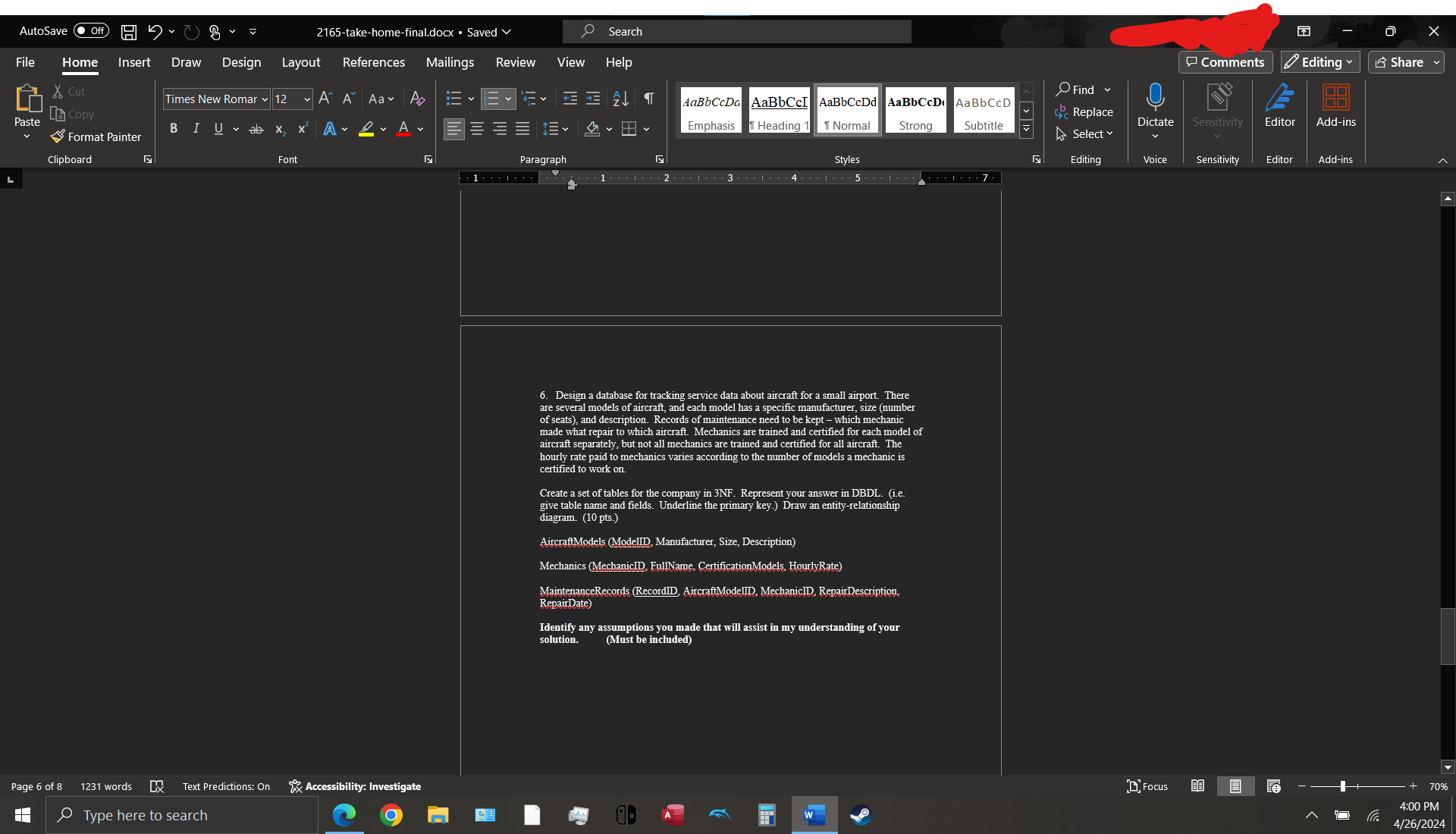This screenshot has width=1456, height=834.
Task: Click the Clear All Formatting icon
Action: (x=417, y=99)
